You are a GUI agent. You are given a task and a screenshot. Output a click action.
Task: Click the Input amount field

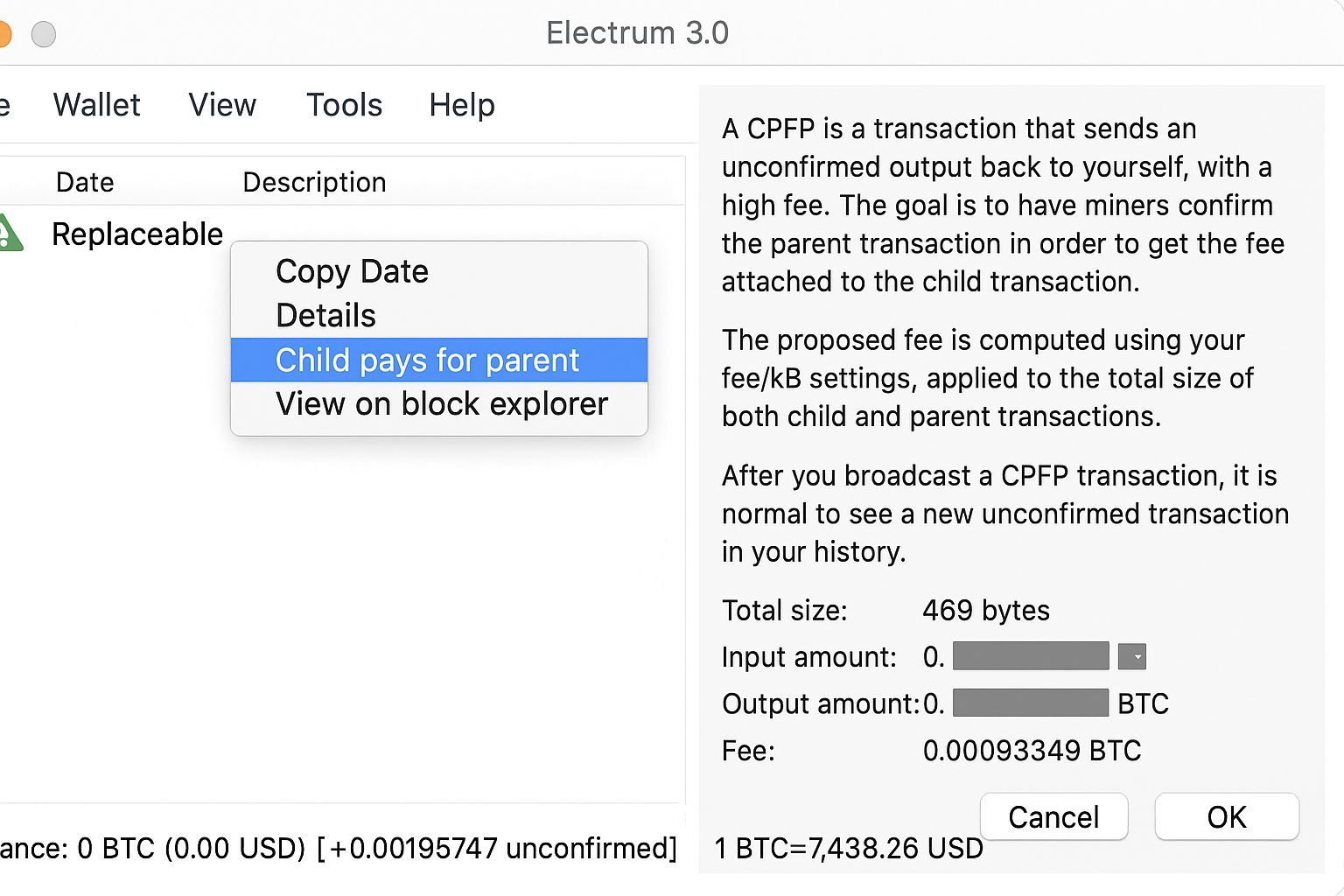pos(1030,656)
